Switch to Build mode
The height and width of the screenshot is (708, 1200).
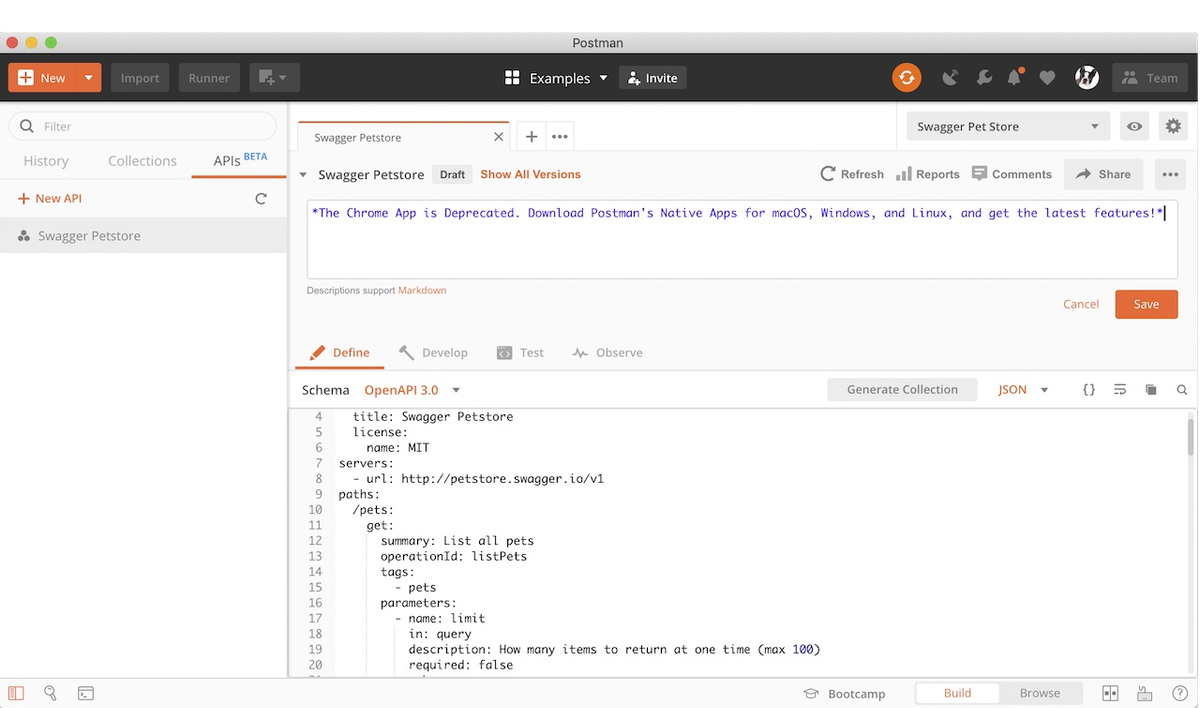957,693
